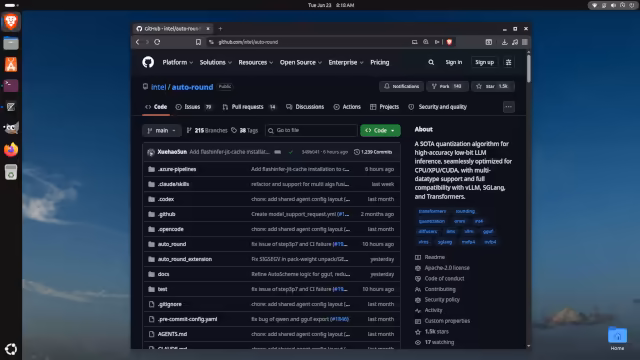Go back with the browser back arrow
640x360 pixels.
click(x=138, y=42)
